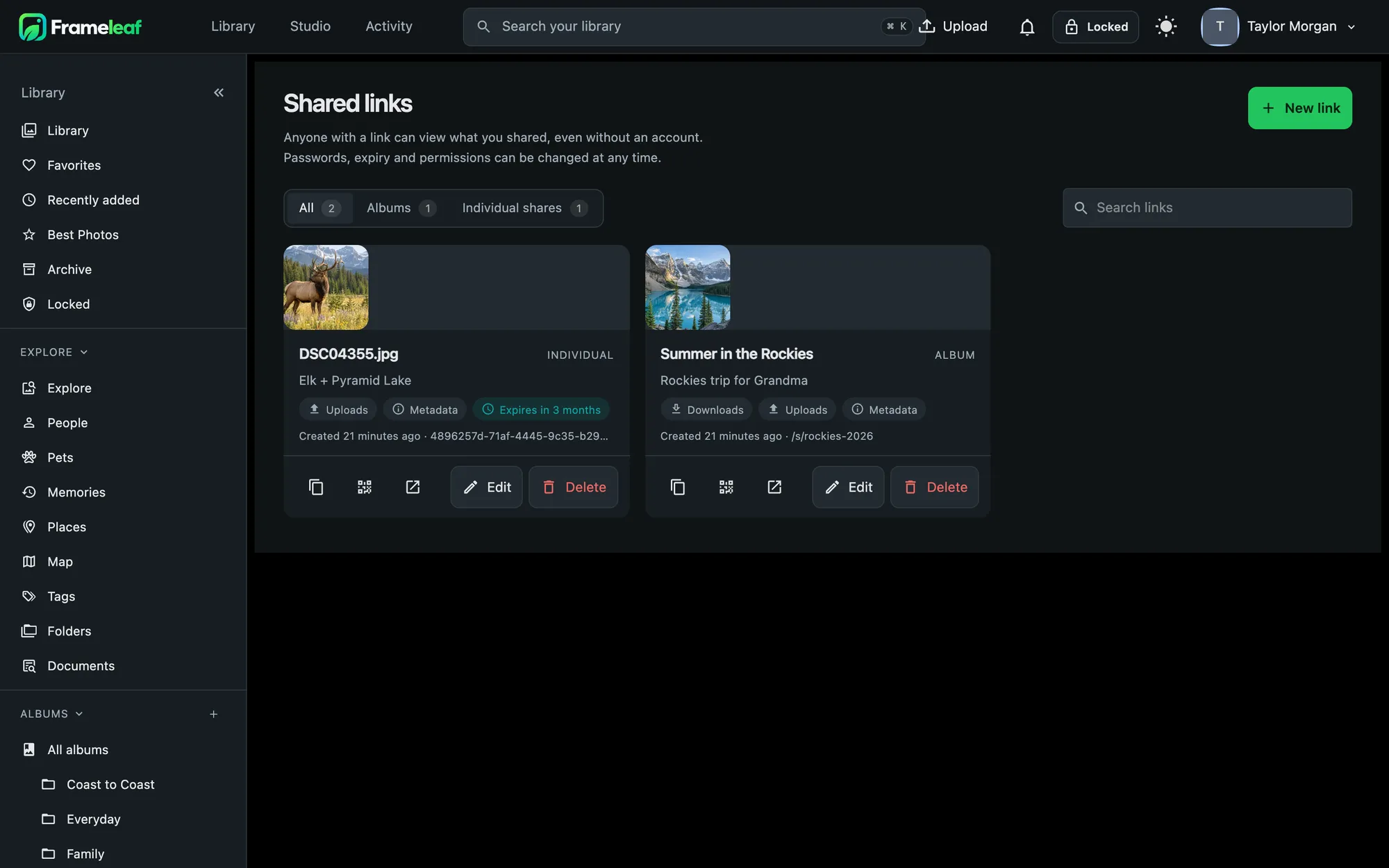Open the mountain lake album thumbnail
Image resolution: width=1389 pixels, height=868 pixels.
coord(688,287)
